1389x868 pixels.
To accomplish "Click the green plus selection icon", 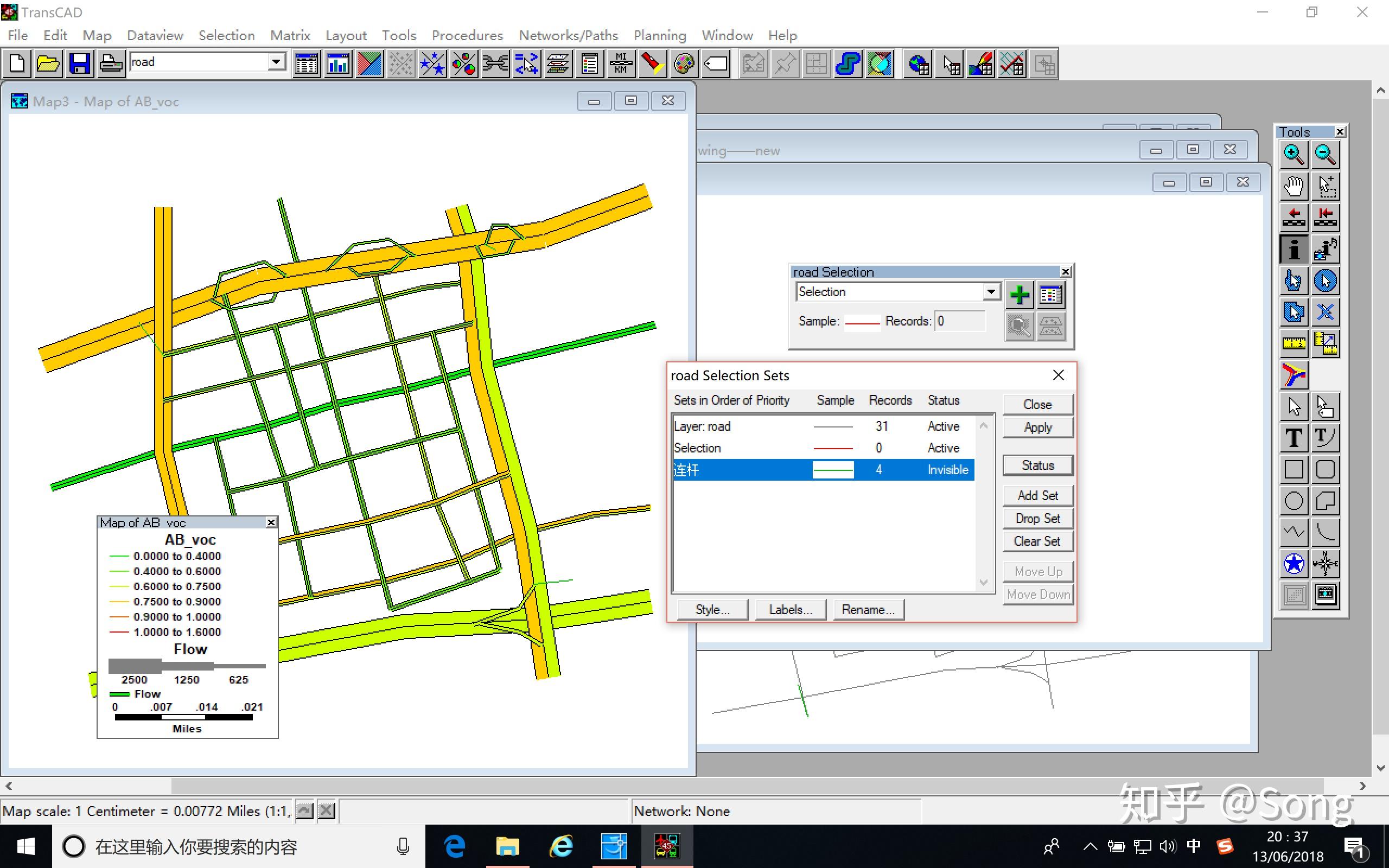I will point(1020,295).
